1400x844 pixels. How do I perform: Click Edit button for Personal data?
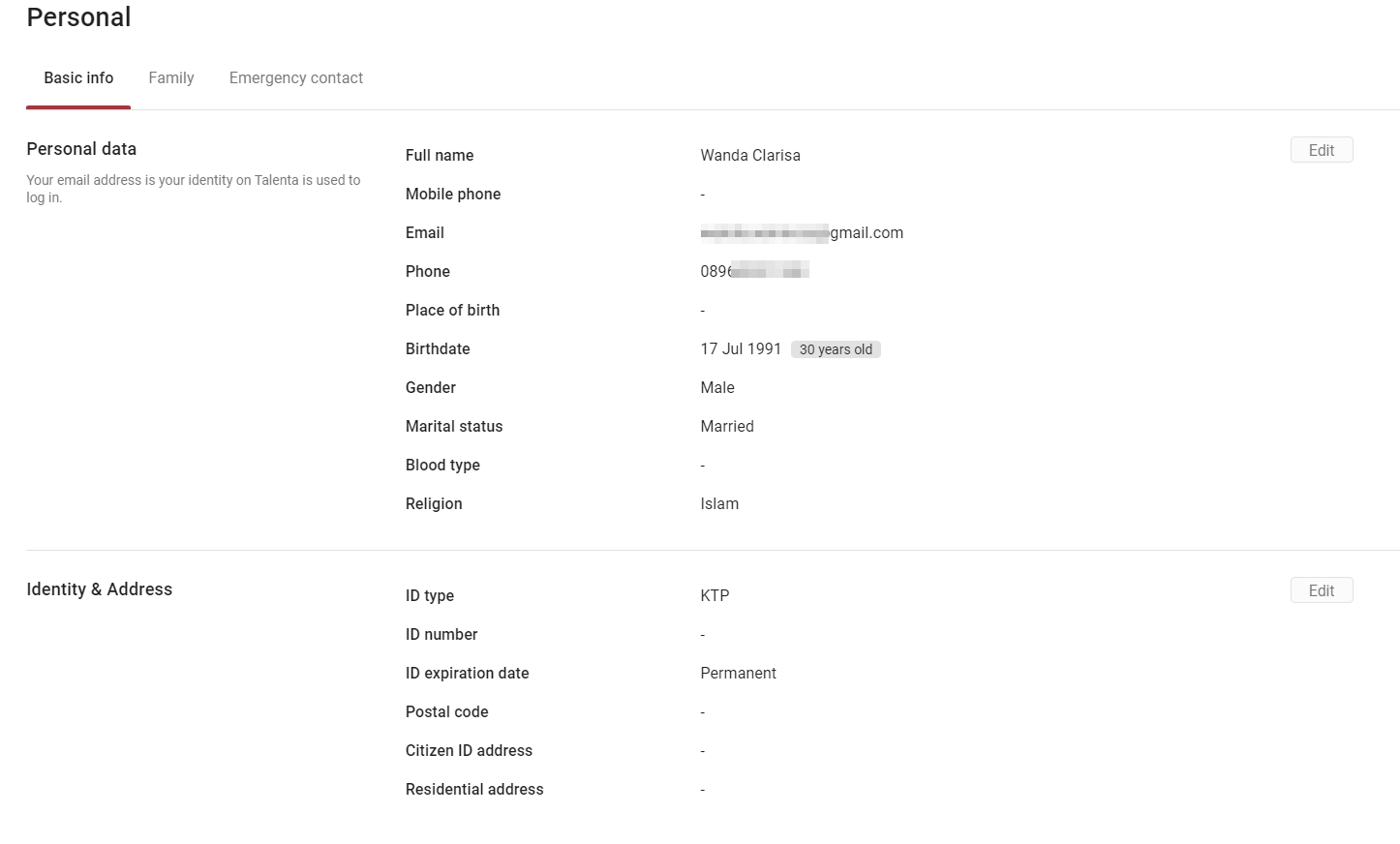pos(1321,150)
